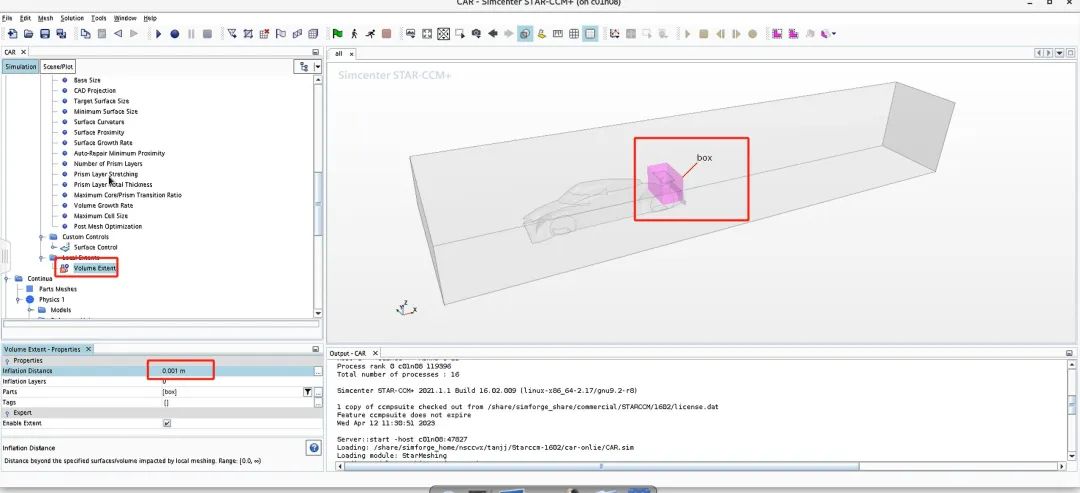Collapse the Continua folder node
The width and height of the screenshot is (1080, 493).
[x=7, y=278]
